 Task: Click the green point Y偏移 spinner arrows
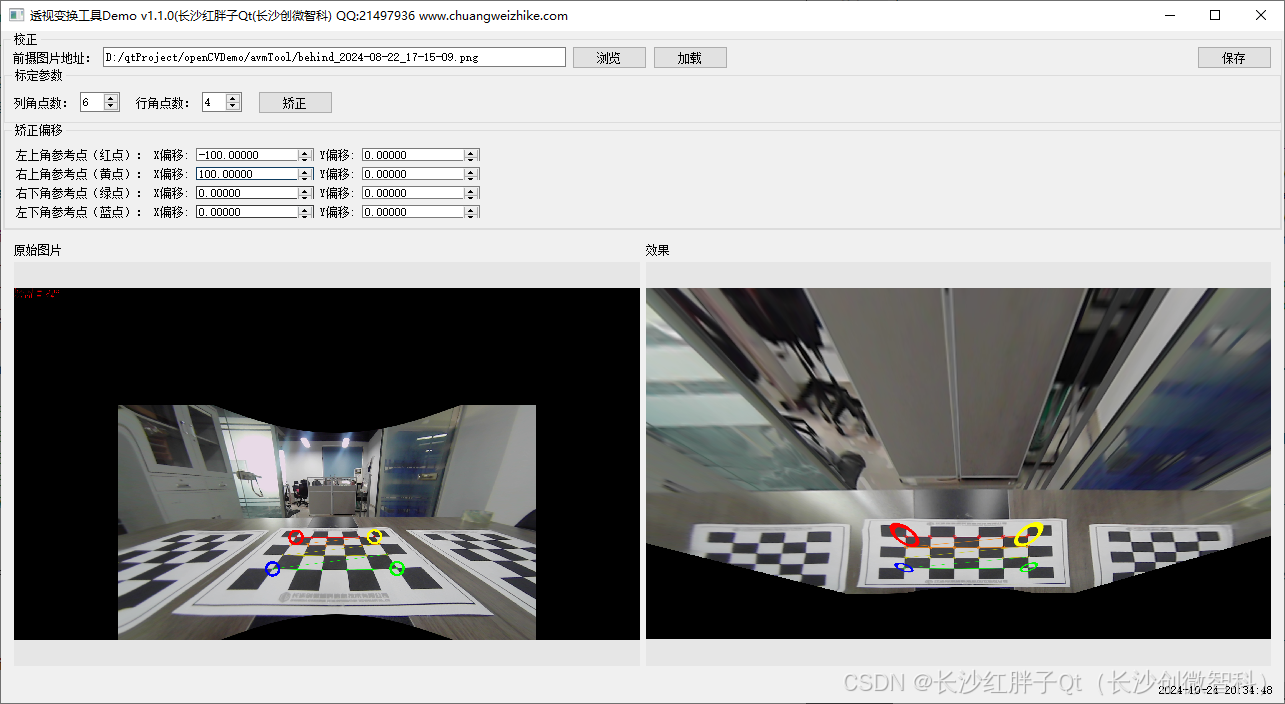coord(471,193)
